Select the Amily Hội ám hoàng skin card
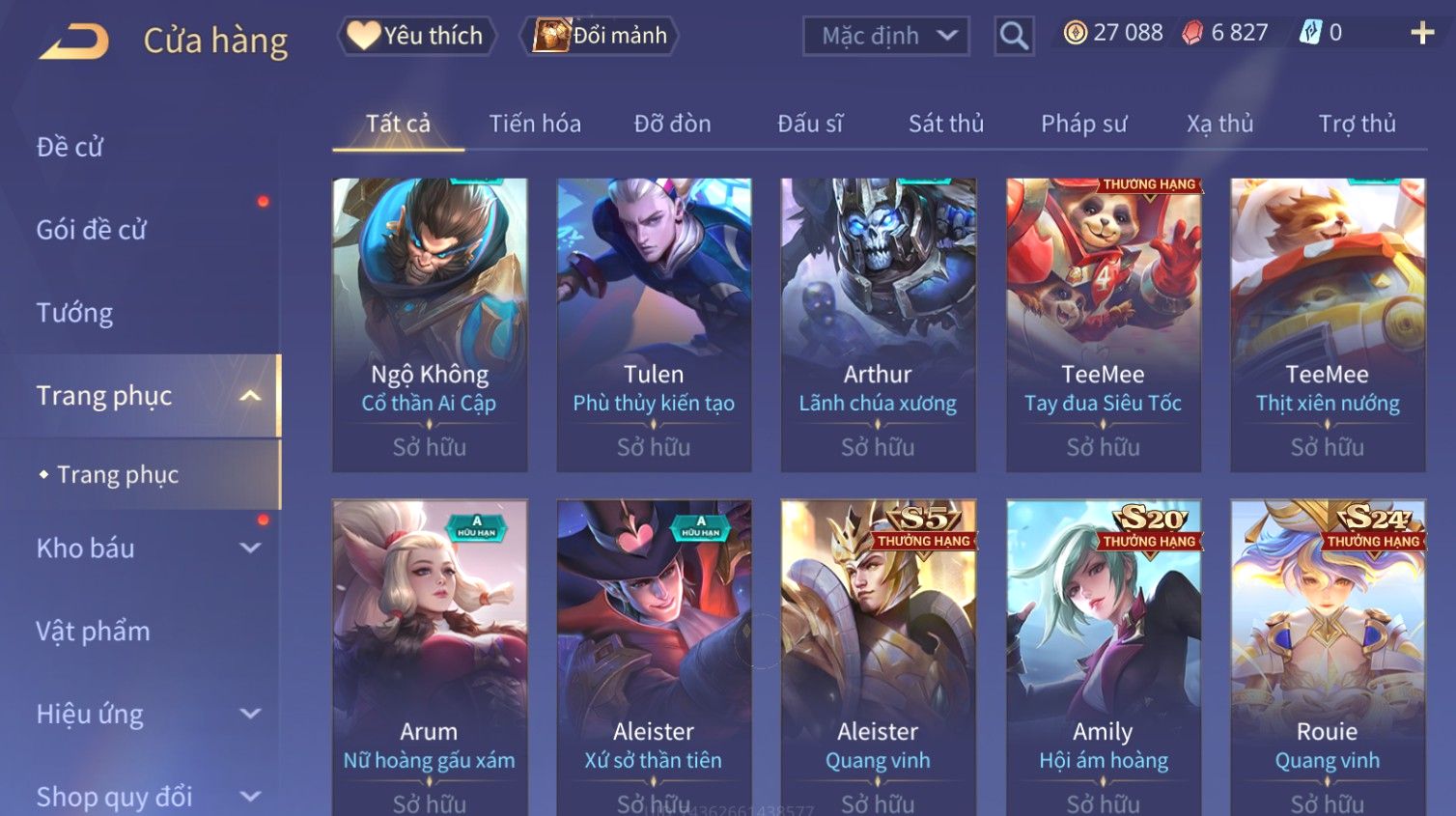Image resolution: width=1456 pixels, height=816 pixels. click(1104, 657)
